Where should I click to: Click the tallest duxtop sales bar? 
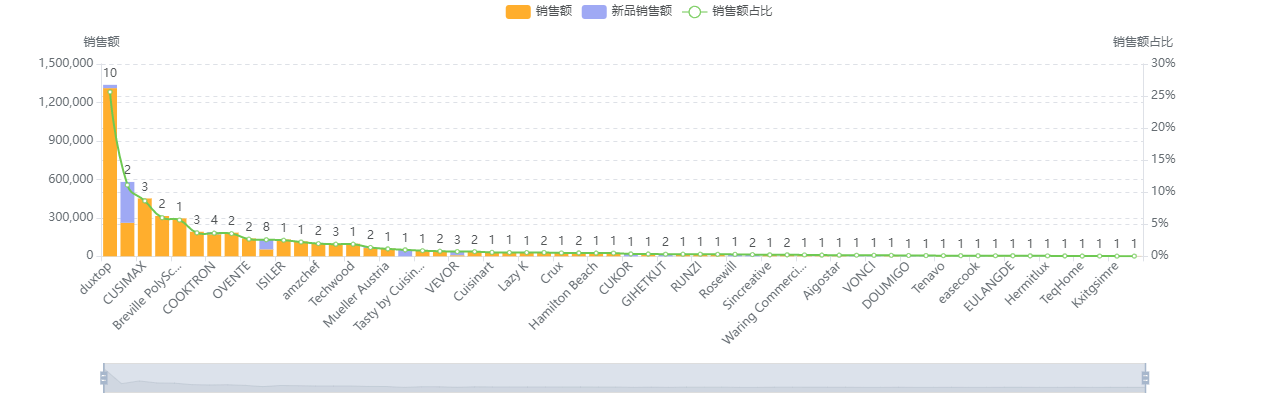[x=110, y=172]
